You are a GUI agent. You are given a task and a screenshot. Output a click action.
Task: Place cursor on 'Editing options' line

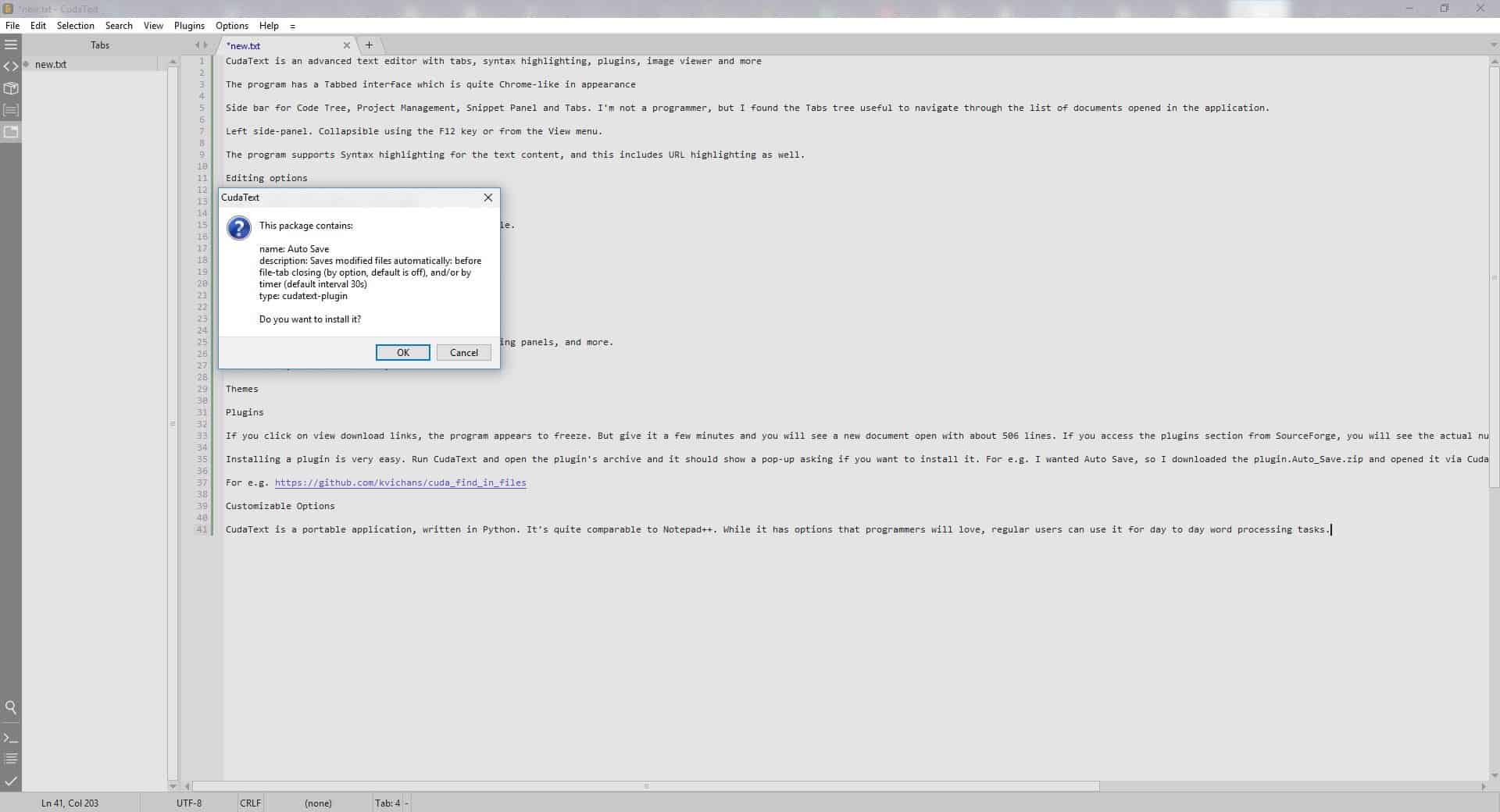coord(266,178)
